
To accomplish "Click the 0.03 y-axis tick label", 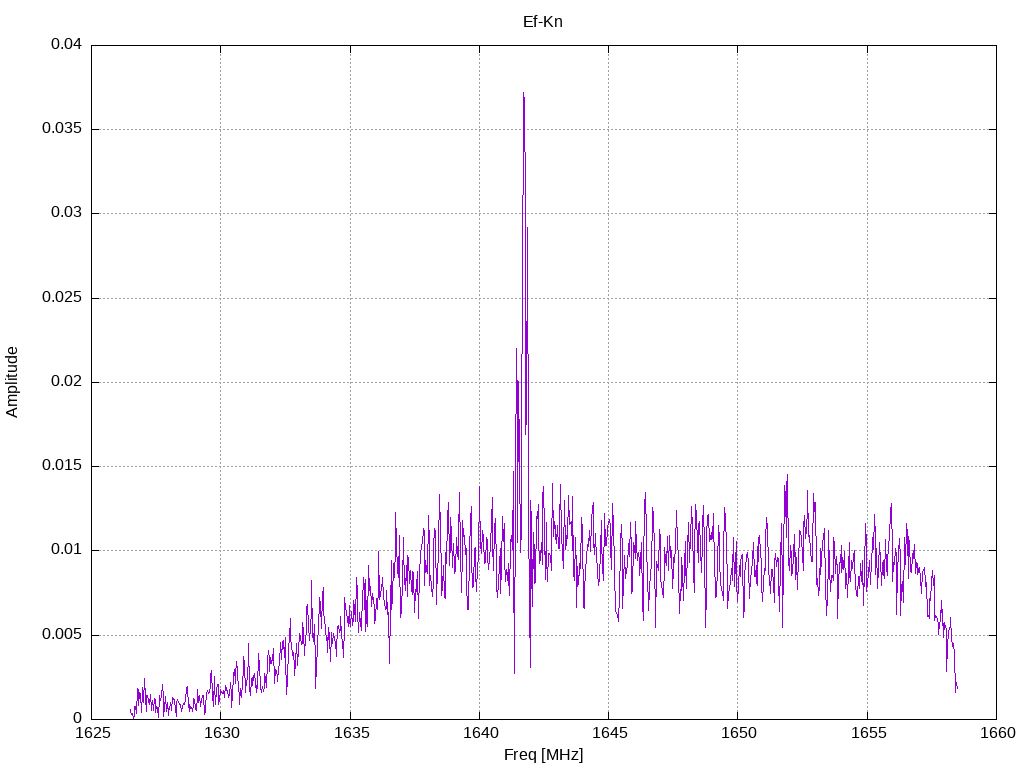I will [x=66, y=213].
